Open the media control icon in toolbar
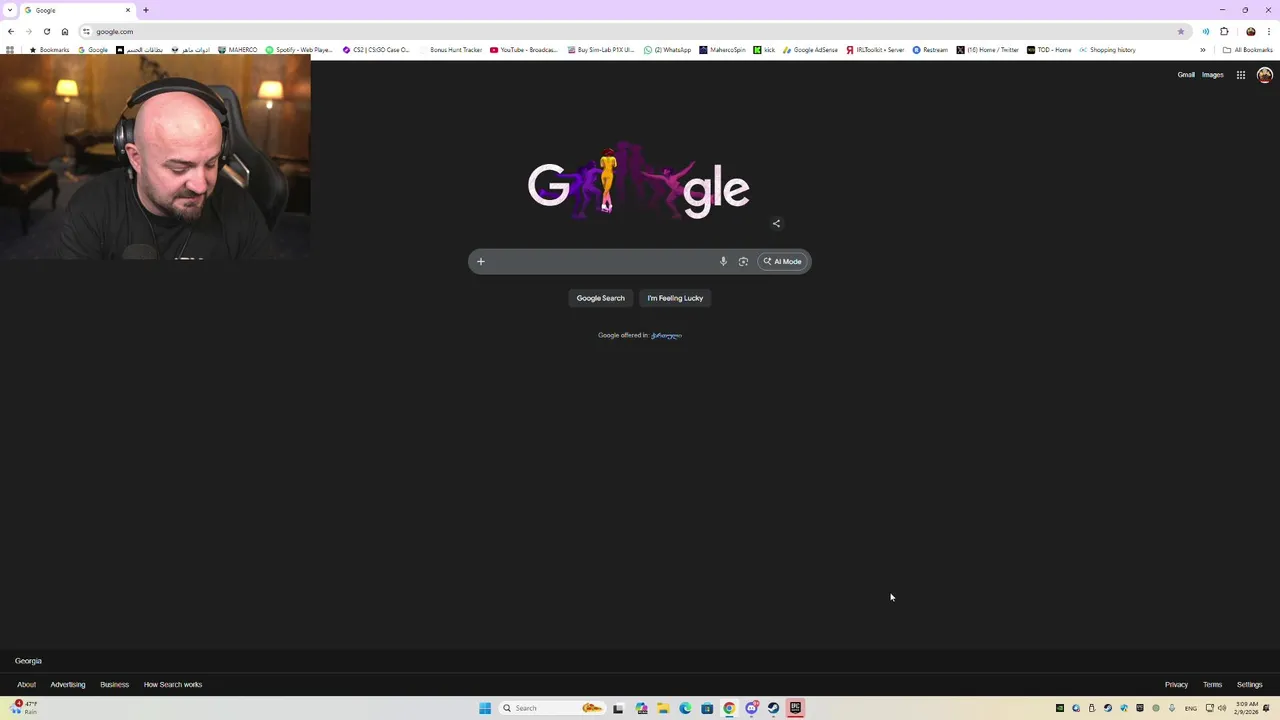 click(x=1206, y=31)
